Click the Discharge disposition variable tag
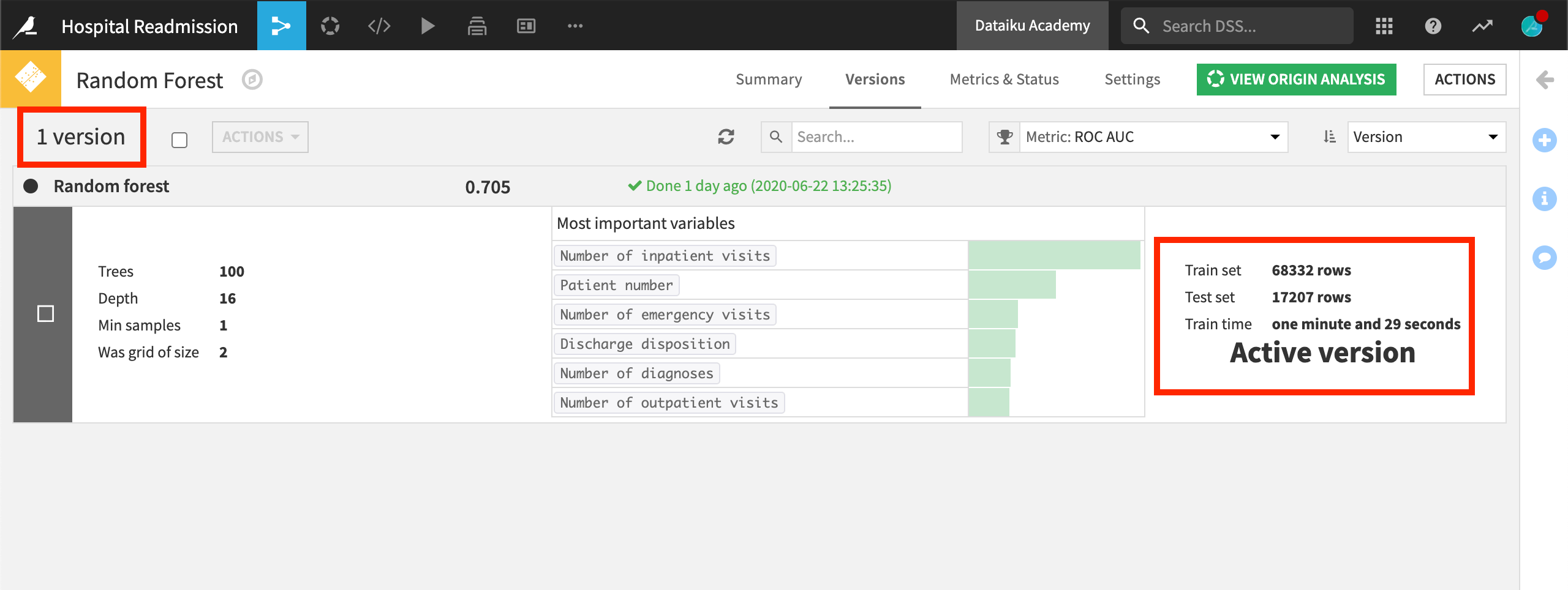Screen dimensions: 1568x590 (x=644, y=344)
